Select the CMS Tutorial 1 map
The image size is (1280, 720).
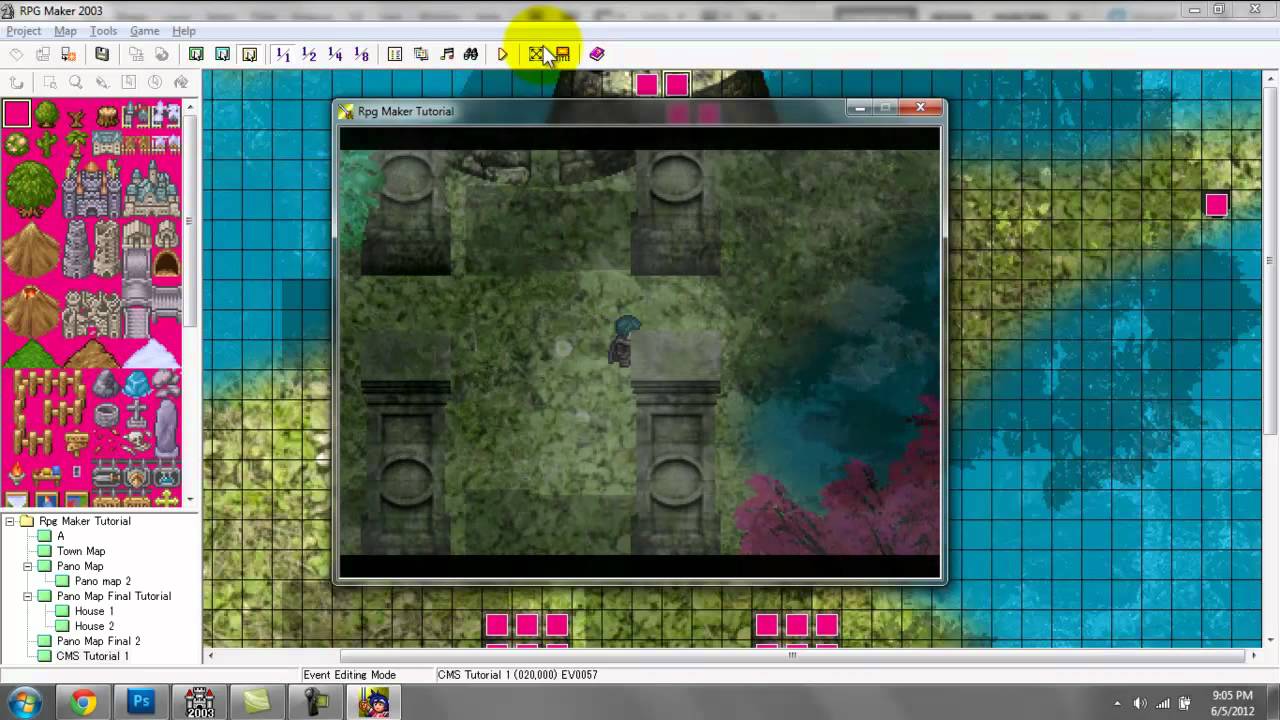coord(92,656)
